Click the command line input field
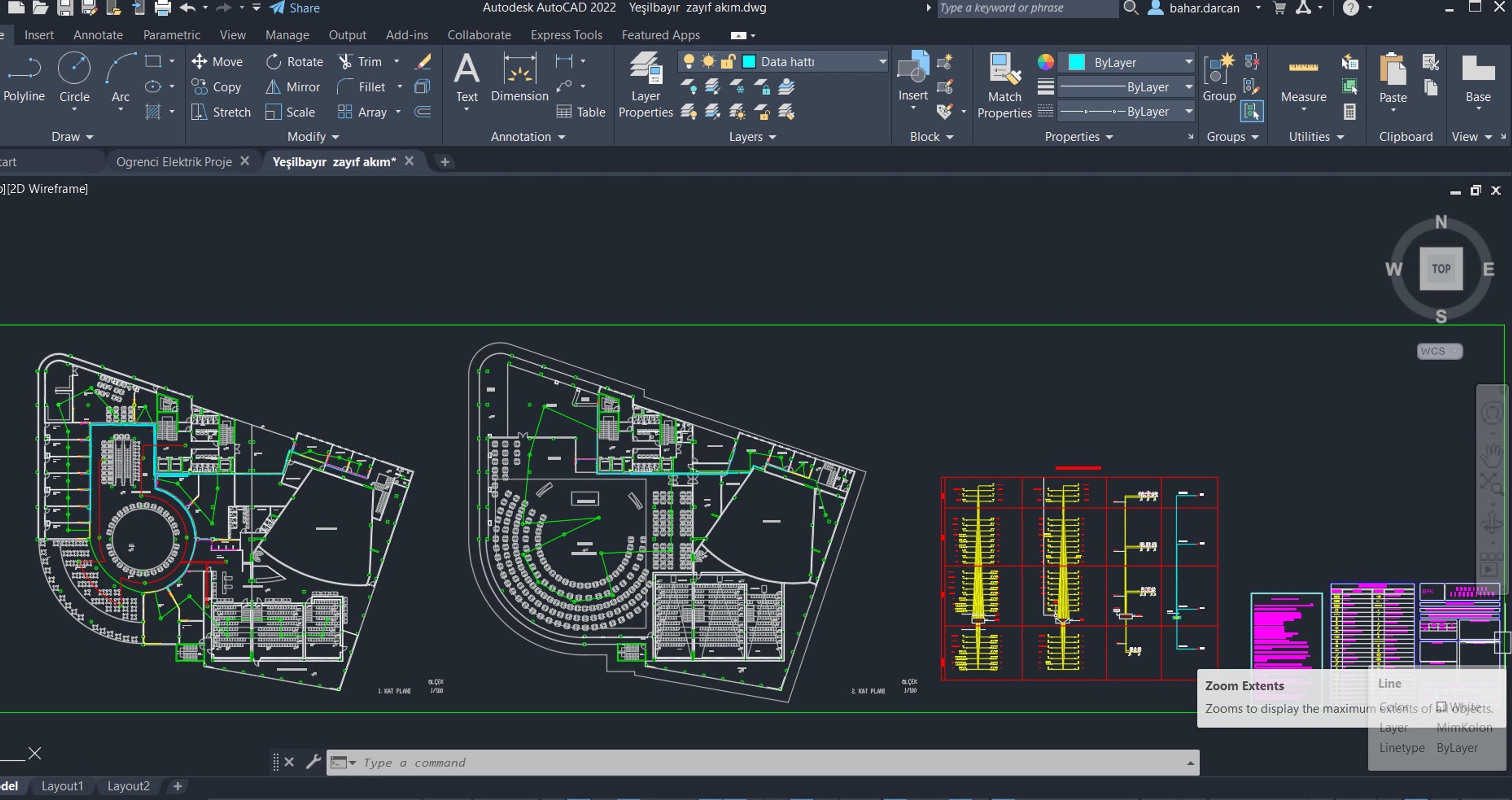The image size is (1512, 800). (x=763, y=763)
